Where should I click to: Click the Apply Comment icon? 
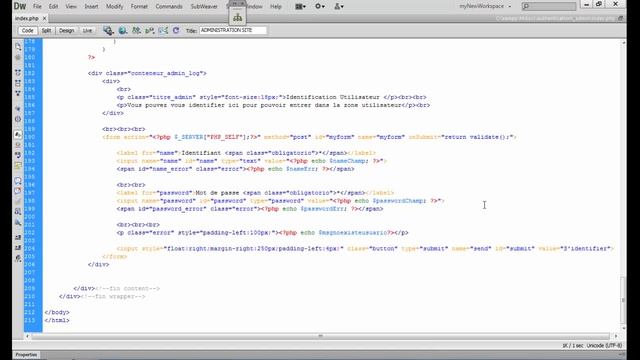point(18,180)
